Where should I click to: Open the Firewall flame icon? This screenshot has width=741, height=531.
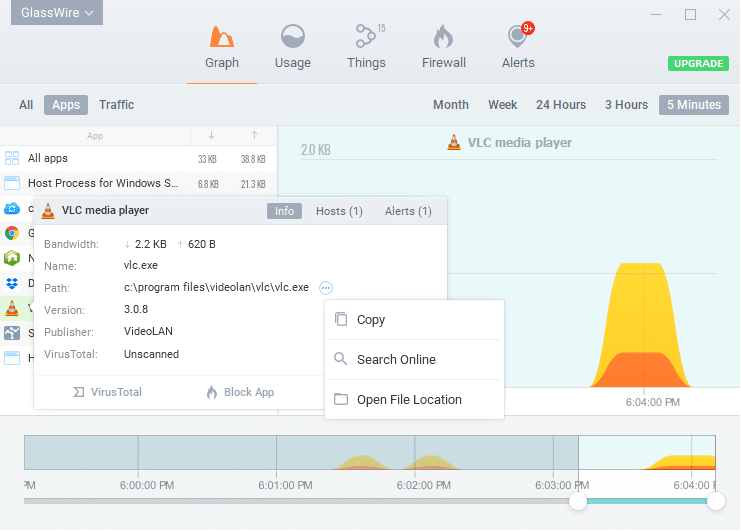coord(443,38)
